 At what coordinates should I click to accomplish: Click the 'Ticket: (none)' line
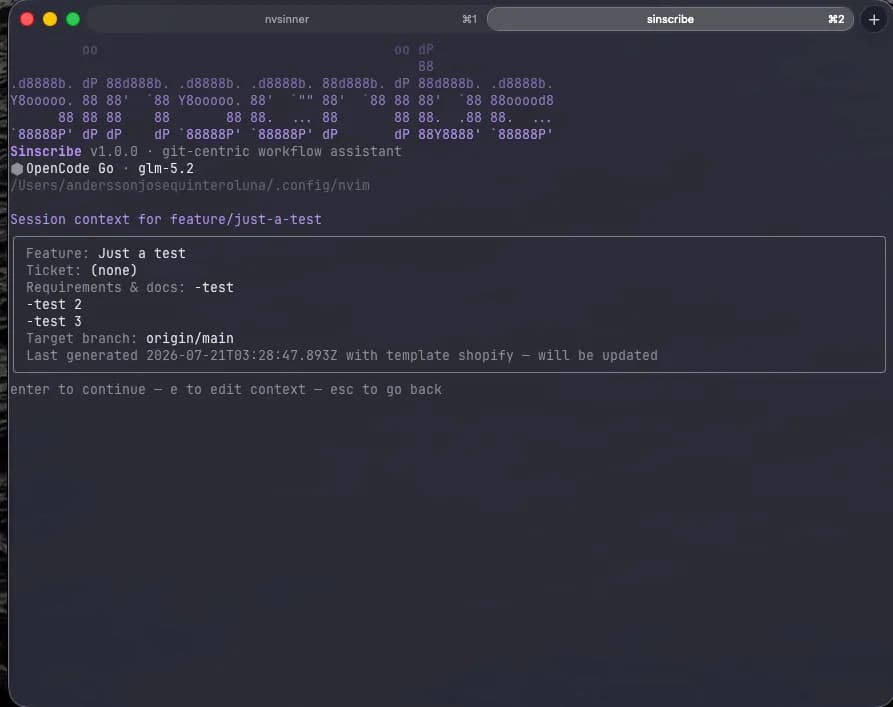tap(81, 270)
